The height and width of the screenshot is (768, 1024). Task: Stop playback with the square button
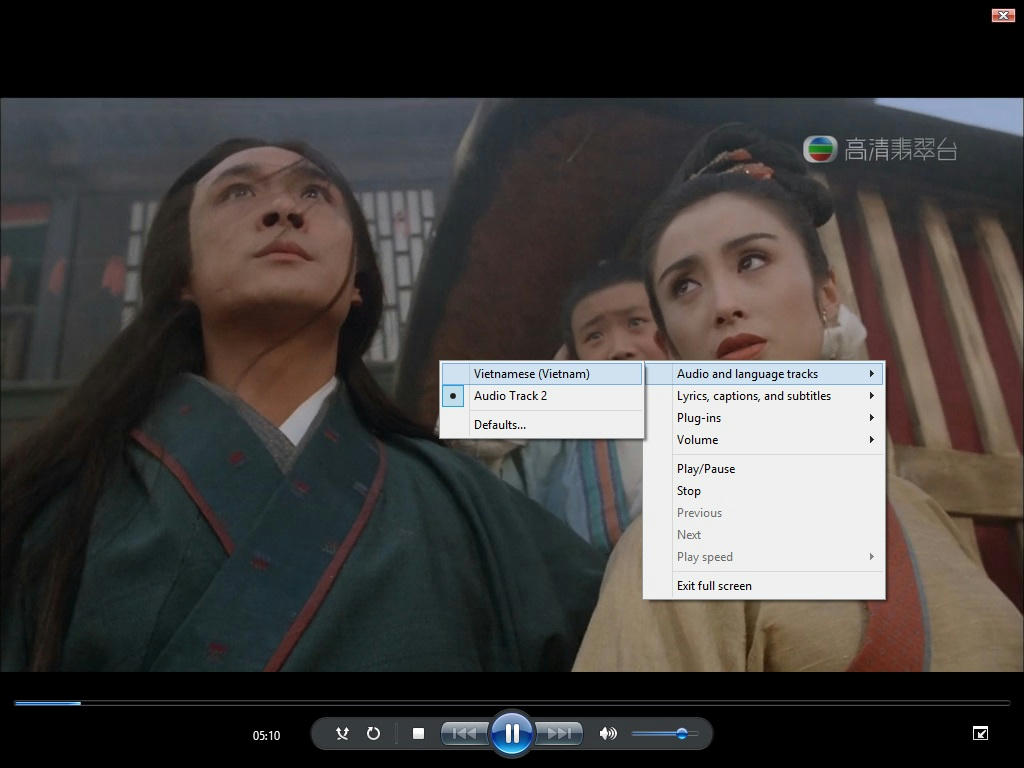tap(419, 733)
